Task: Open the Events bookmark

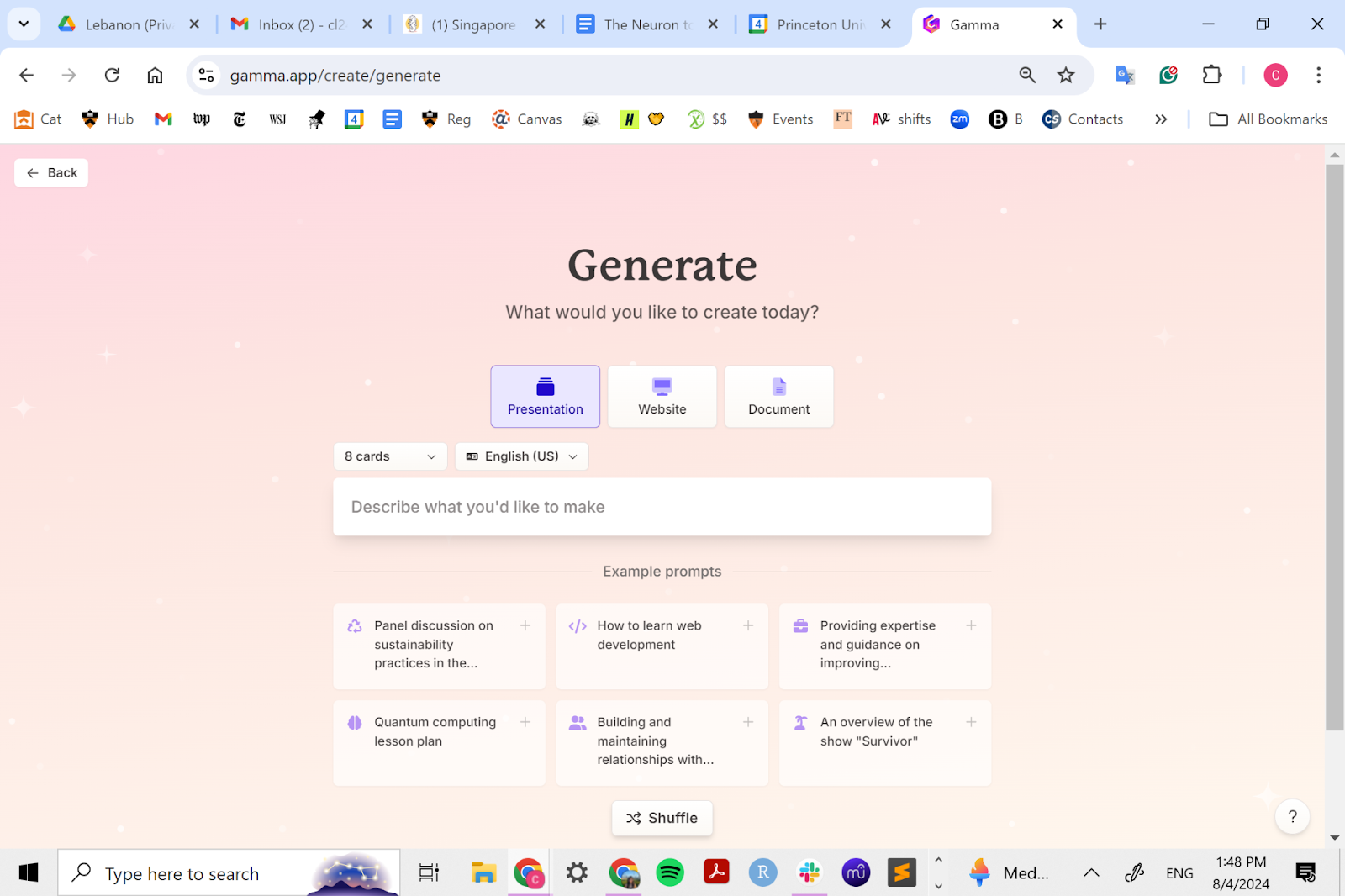Action: click(780, 119)
